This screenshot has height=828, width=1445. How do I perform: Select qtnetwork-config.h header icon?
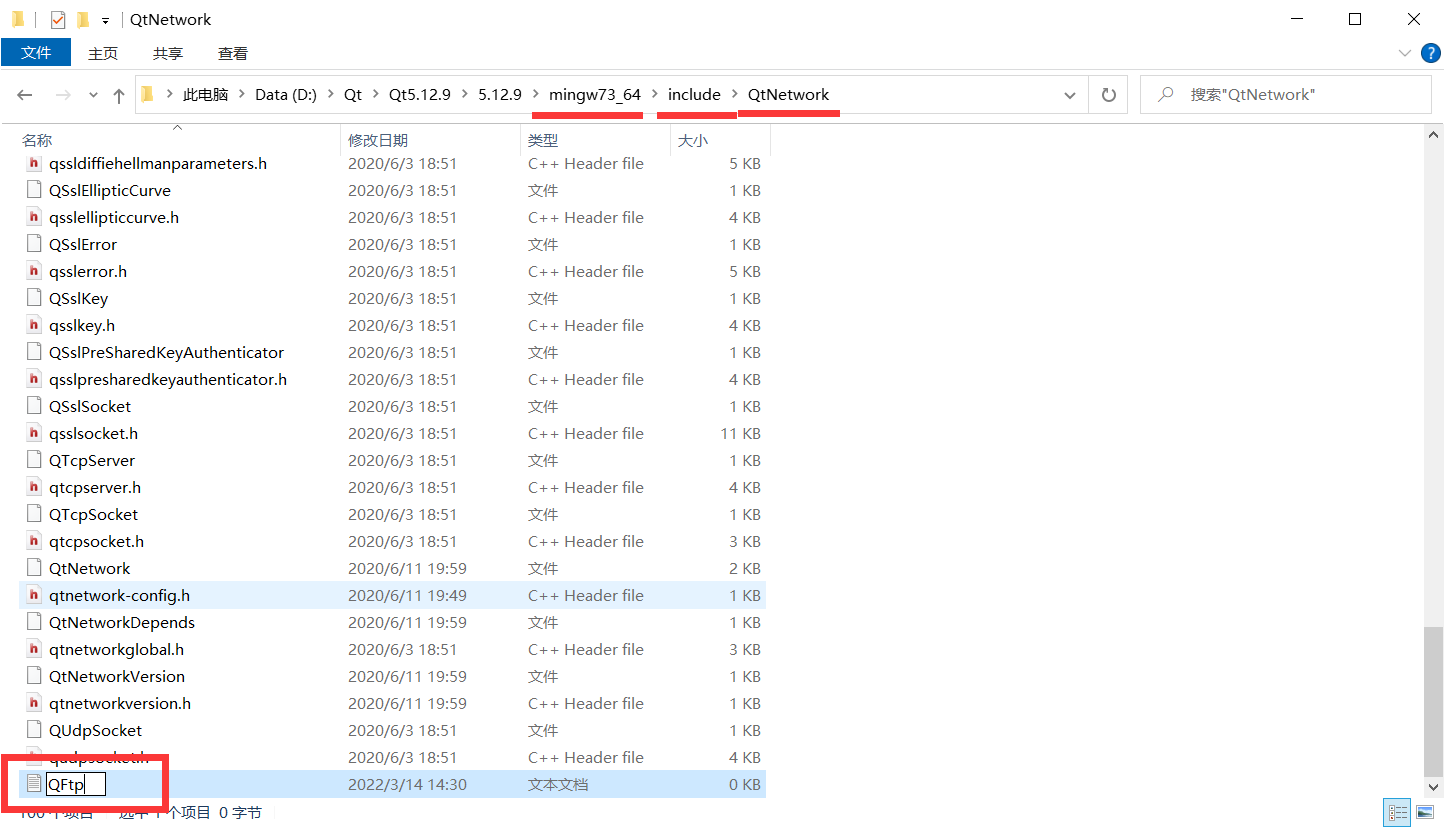(34, 595)
